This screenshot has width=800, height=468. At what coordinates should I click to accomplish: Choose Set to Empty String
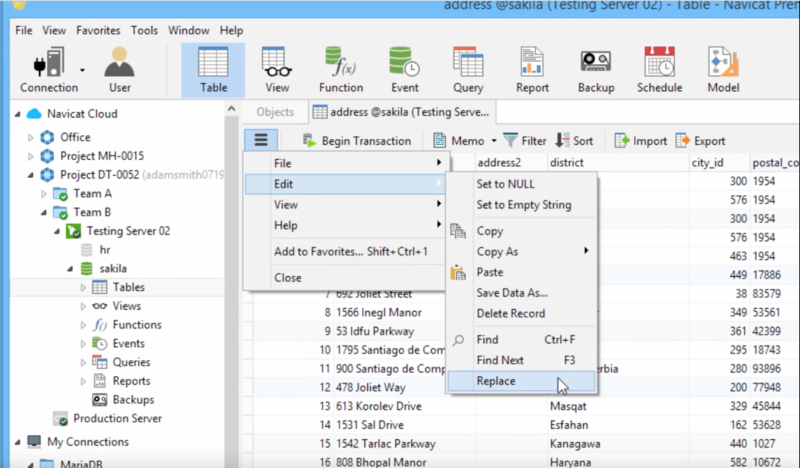[521, 205]
